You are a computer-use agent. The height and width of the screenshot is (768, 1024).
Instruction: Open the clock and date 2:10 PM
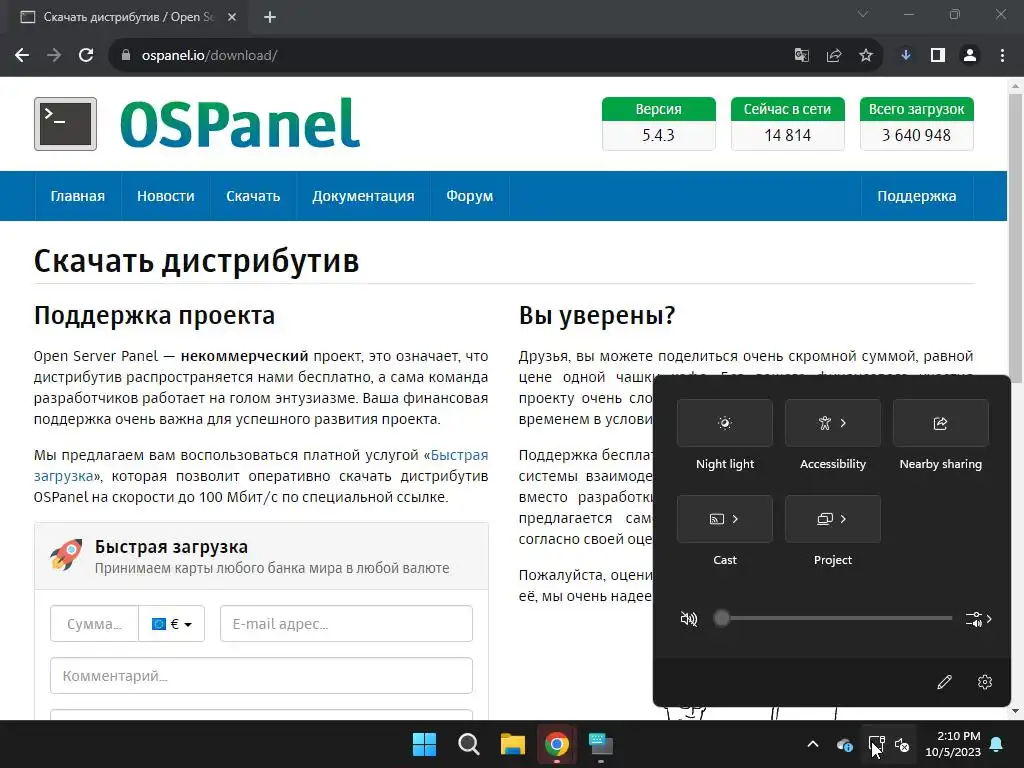(x=953, y=744)
